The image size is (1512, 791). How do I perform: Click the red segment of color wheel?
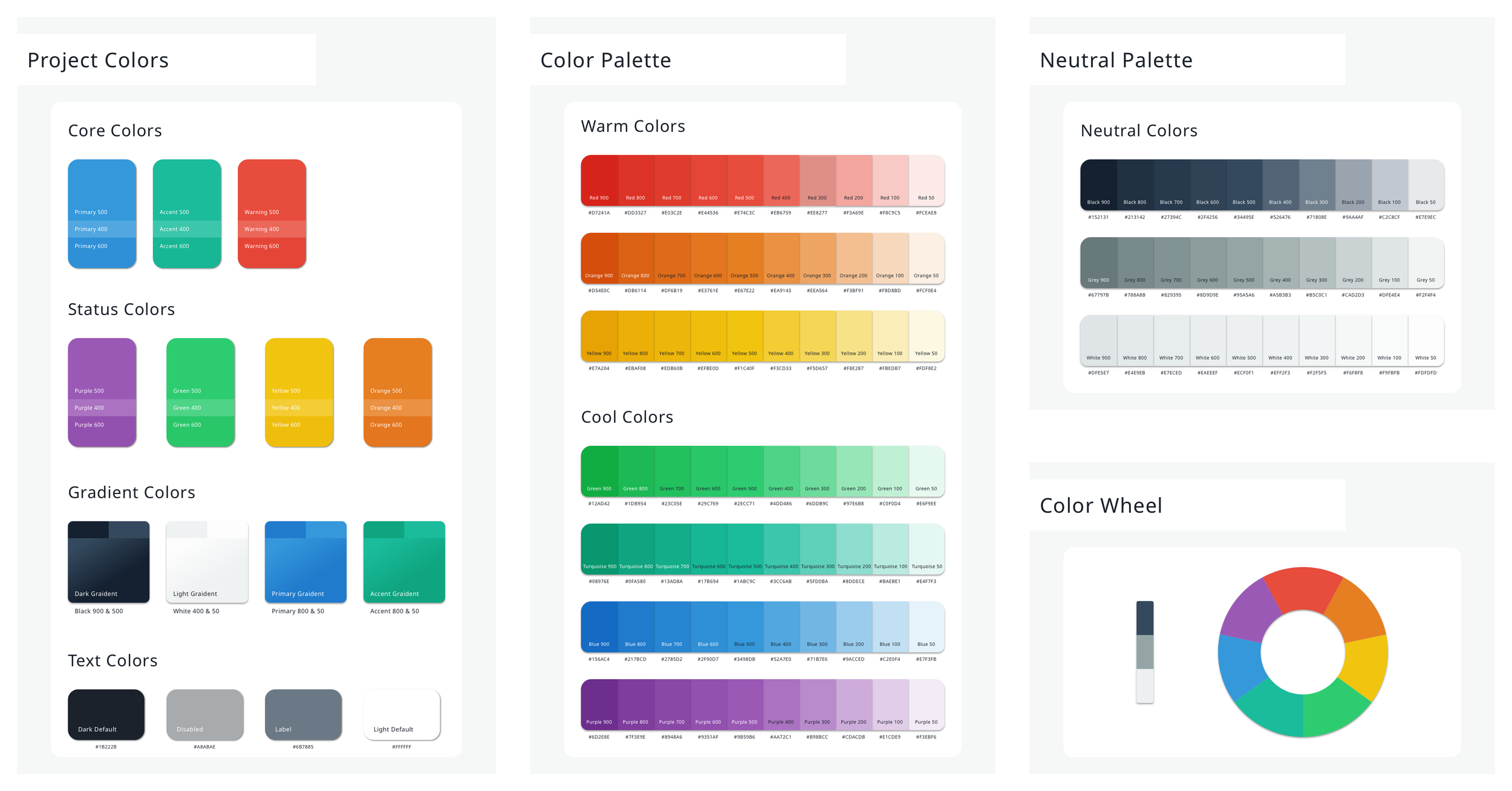[x=1303, y=590]
